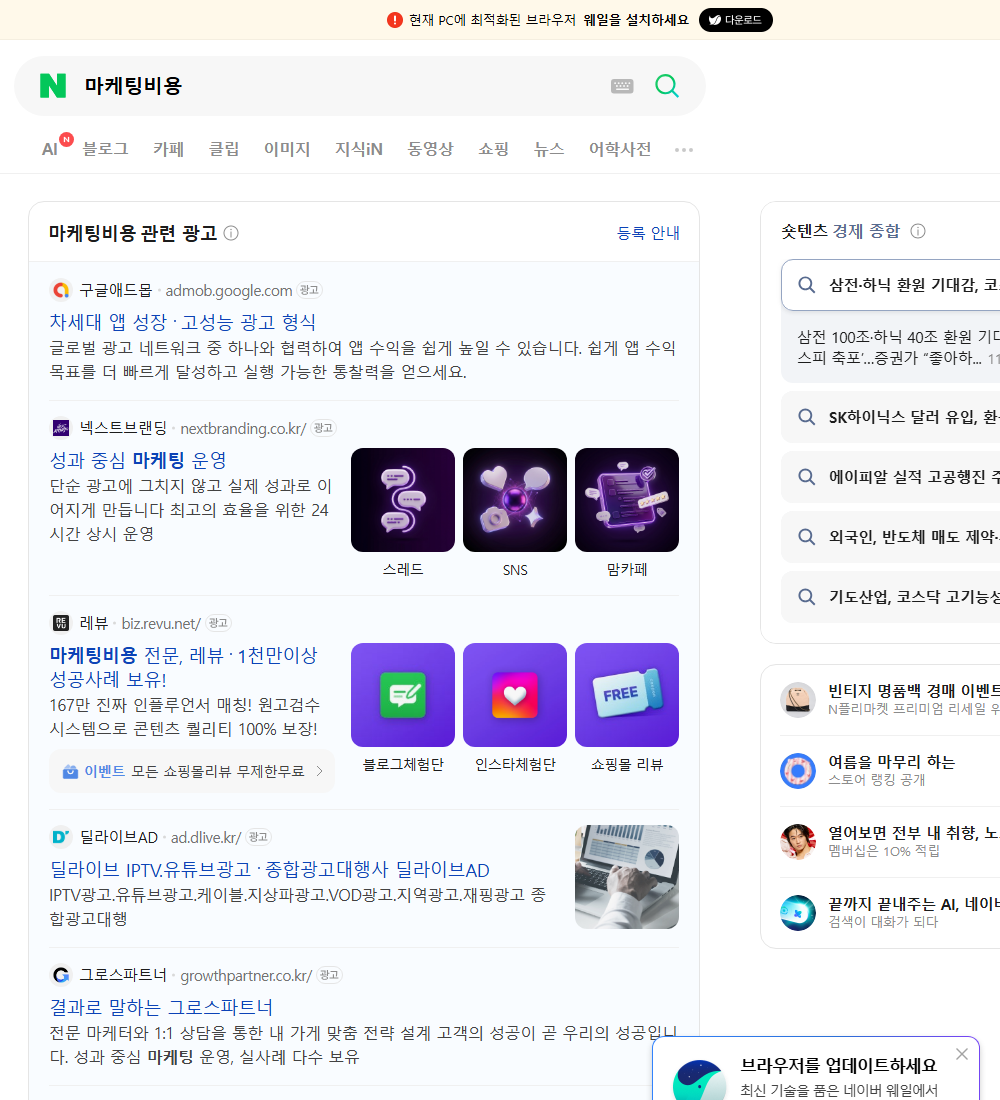Click the 스레드 thumbnail image
1000x1100 pixels.
(403, 500)
